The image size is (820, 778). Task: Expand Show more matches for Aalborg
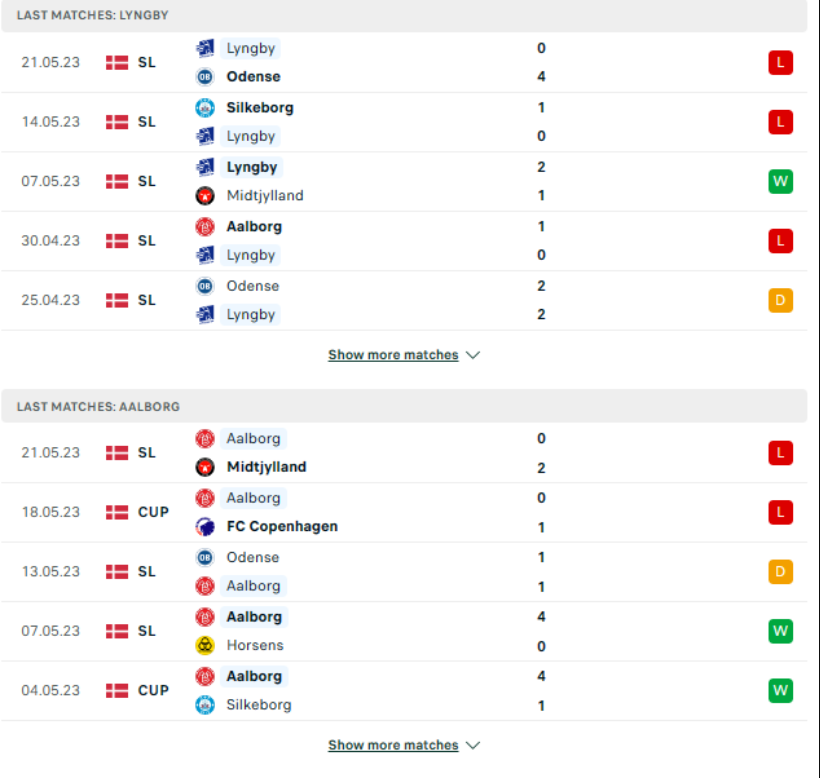point(393,745)
